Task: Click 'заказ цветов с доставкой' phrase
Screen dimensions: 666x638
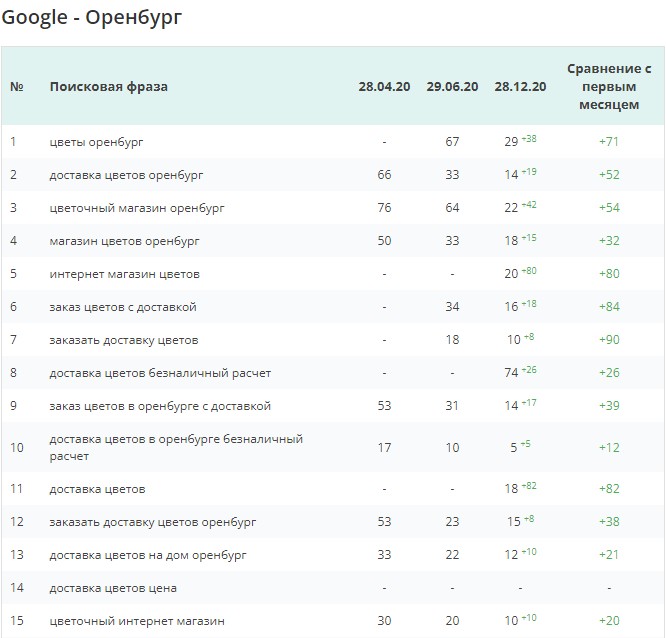Action: click(x=123, y=307)
